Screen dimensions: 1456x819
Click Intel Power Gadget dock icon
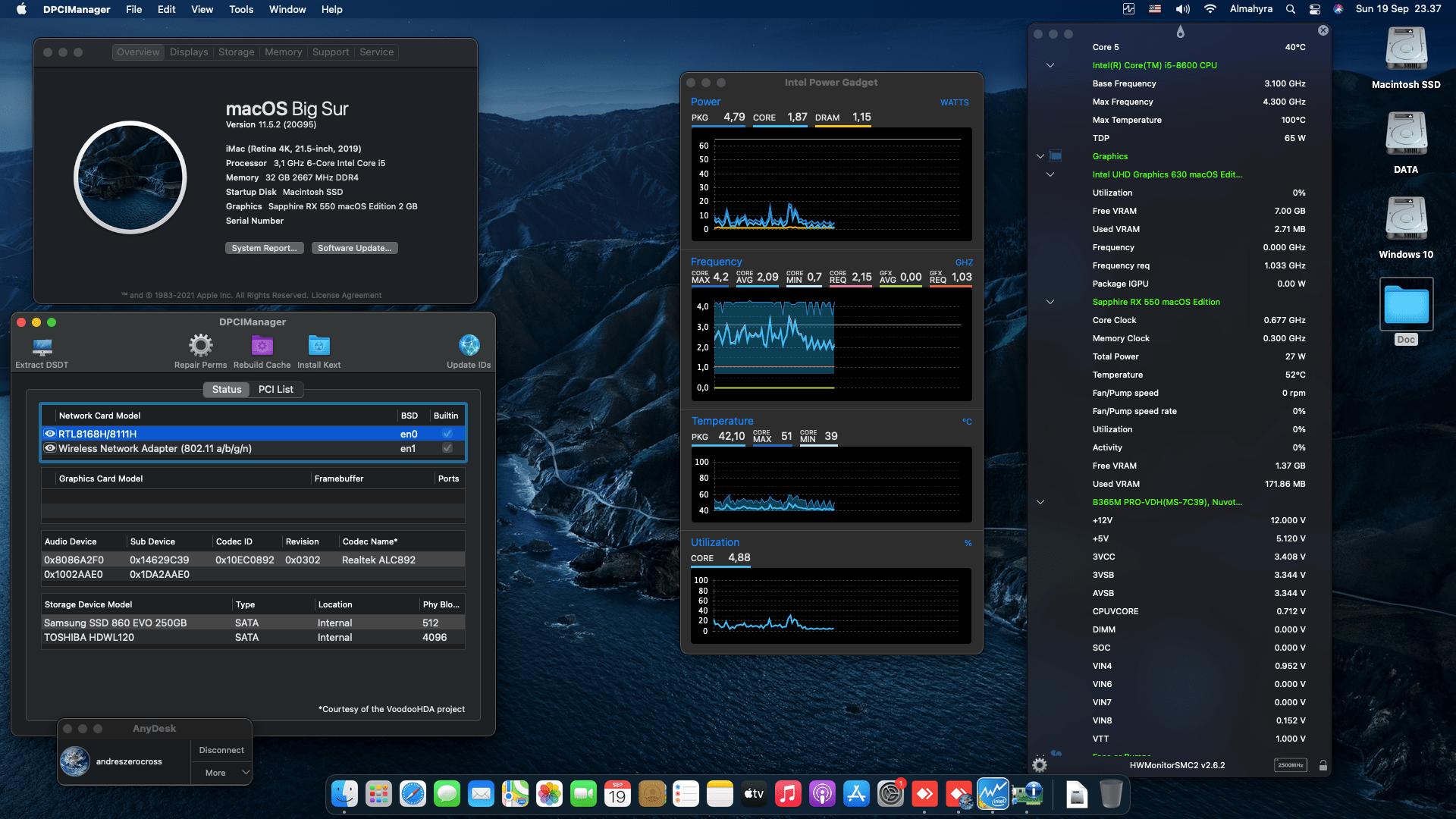(993, 794)
